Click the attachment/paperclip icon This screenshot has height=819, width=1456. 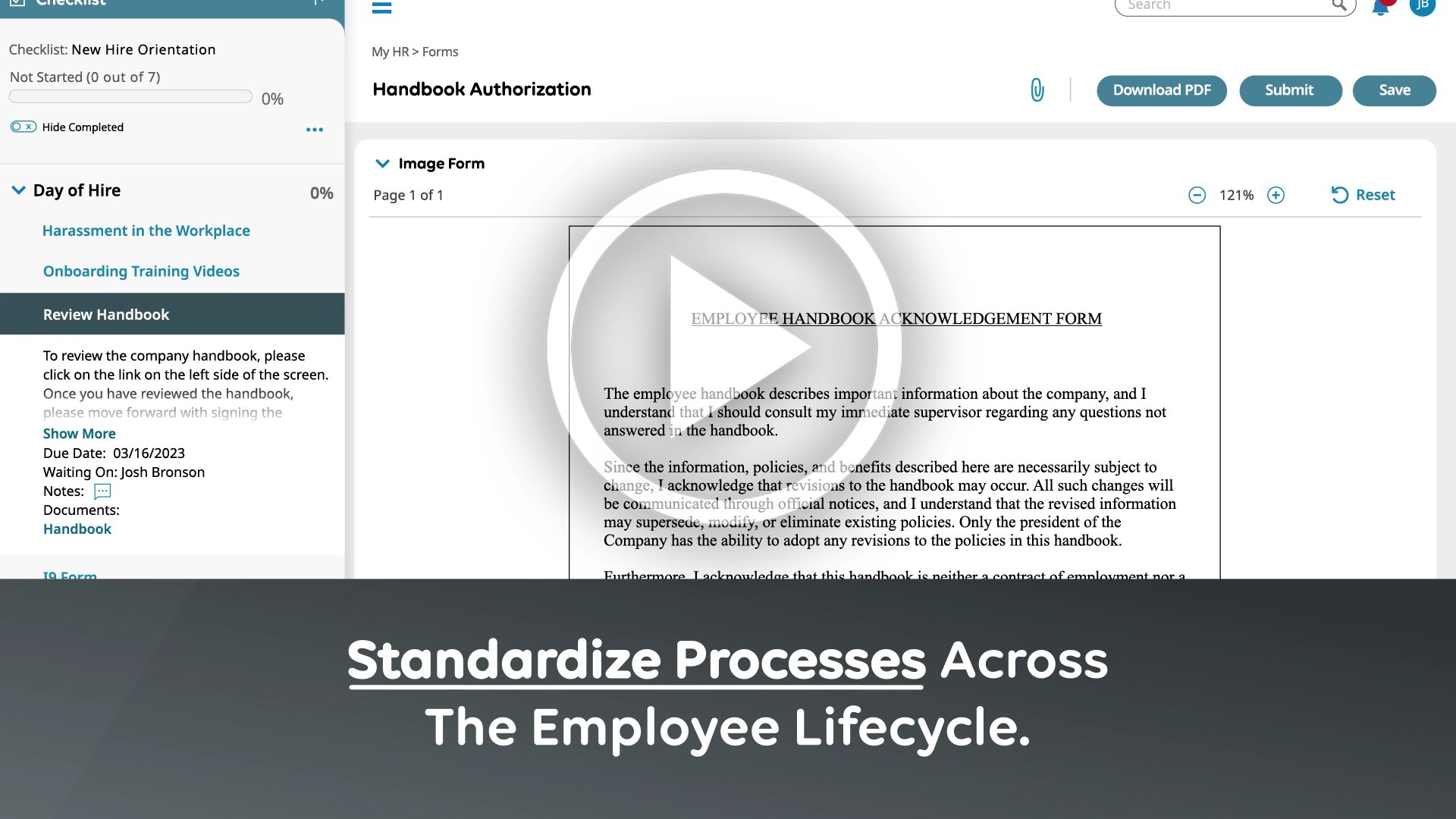[x=1037, y=90]
